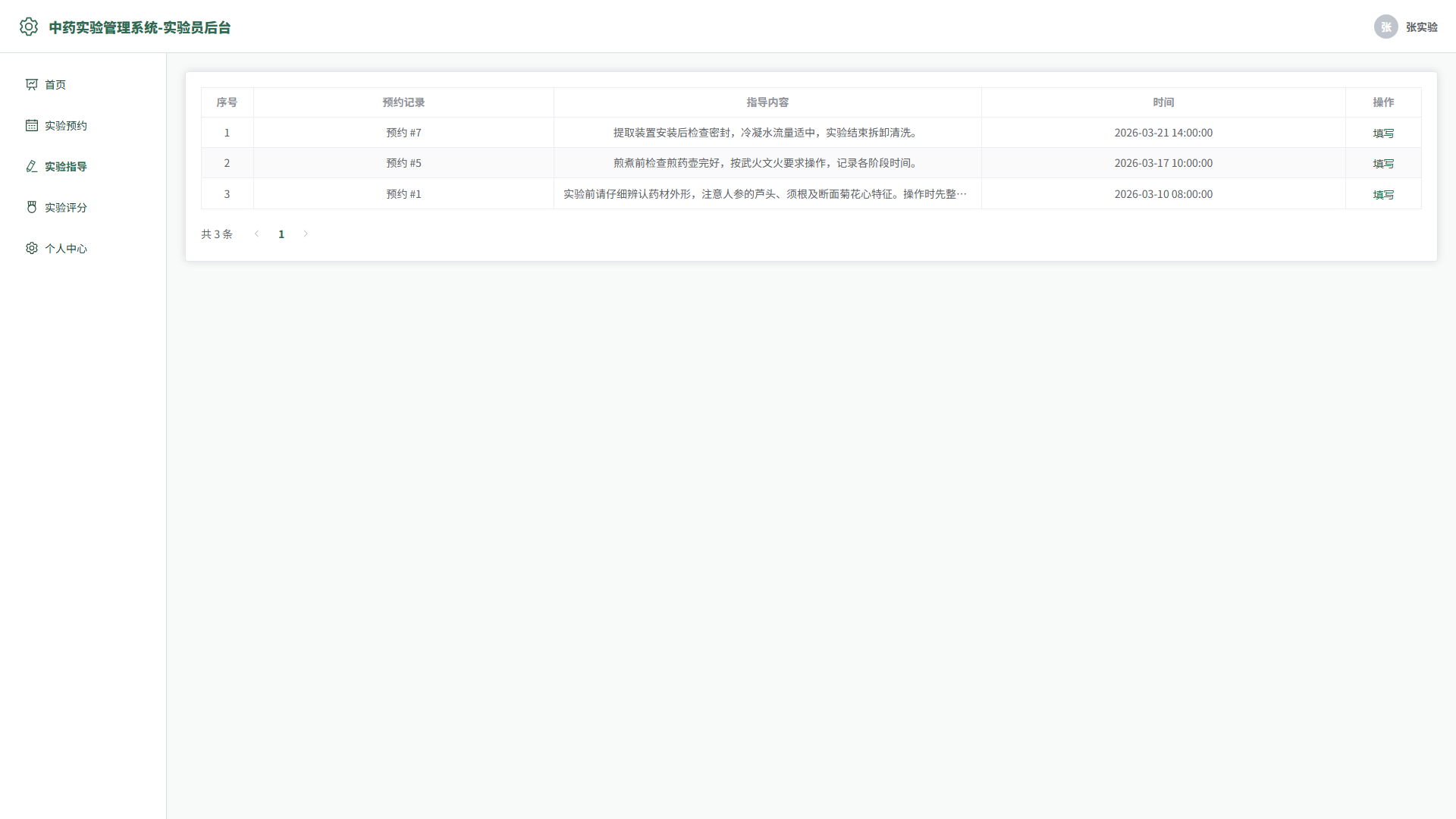Click the gear logo icon in header
The width and height of the screenshot is (1456, 819).
point(29,27)
